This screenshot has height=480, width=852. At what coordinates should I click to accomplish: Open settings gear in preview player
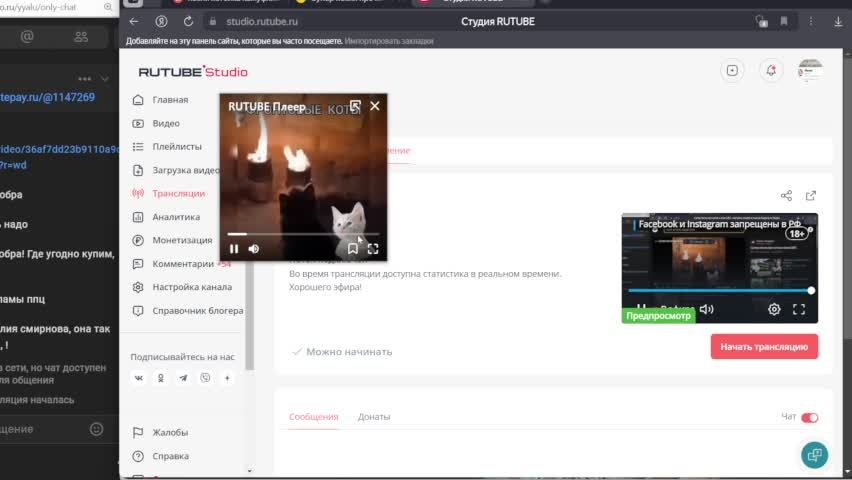[774, 310]
